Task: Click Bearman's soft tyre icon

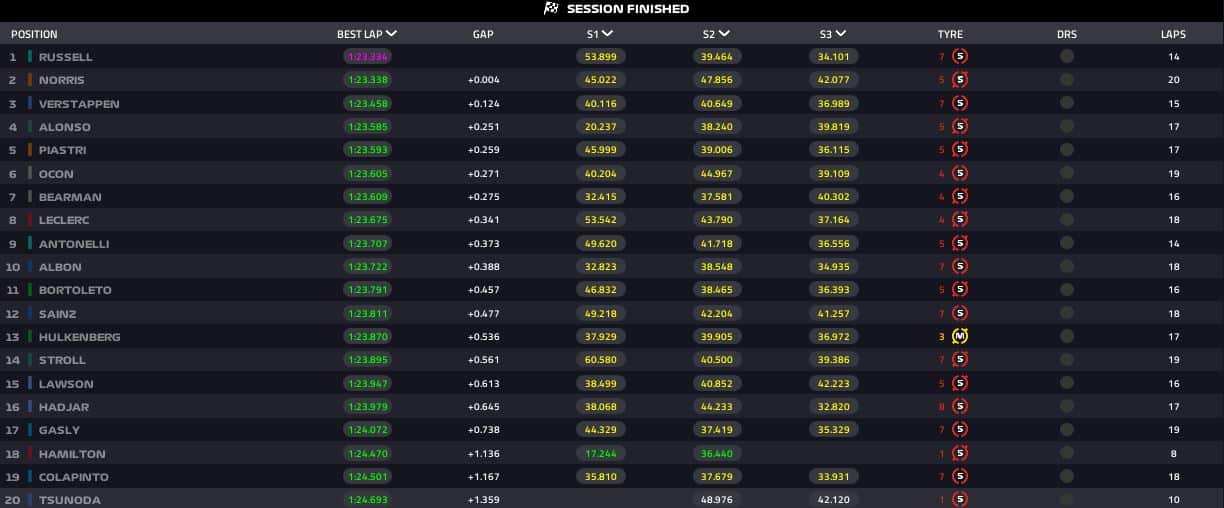Action: point(960,197)
